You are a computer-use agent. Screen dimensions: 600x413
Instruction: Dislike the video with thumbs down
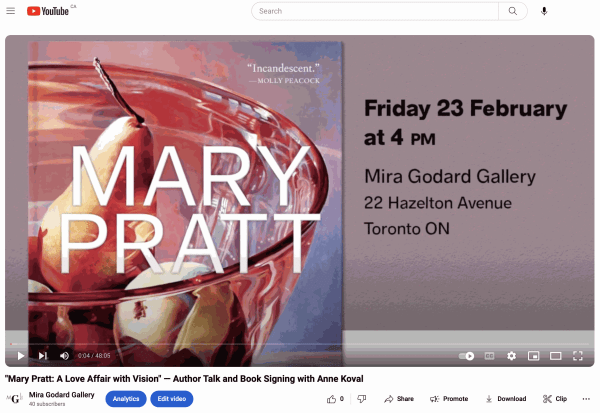click(361, 399)
